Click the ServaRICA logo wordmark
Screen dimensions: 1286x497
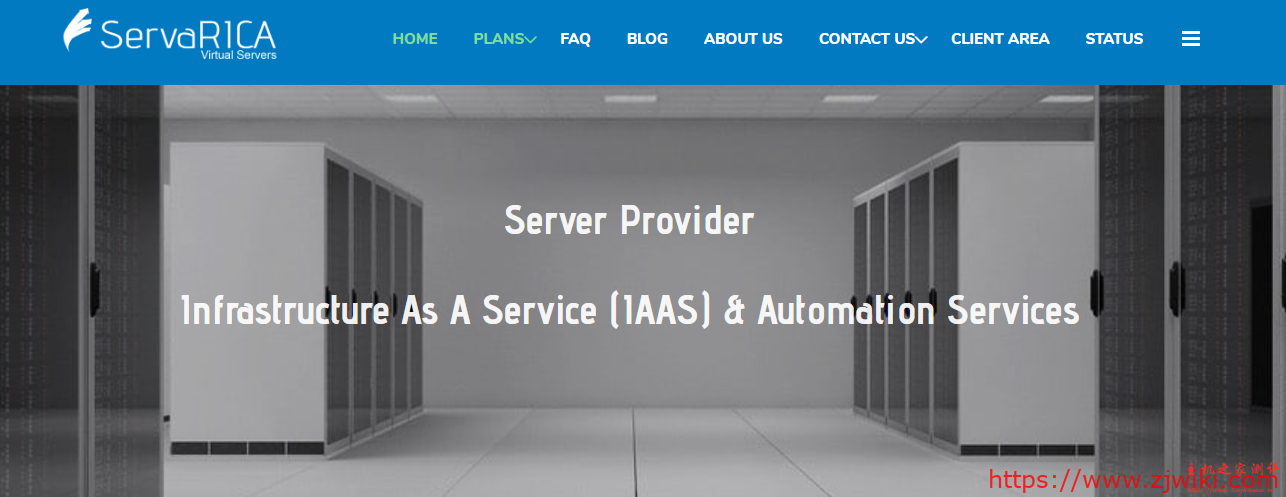pos(188,34)
